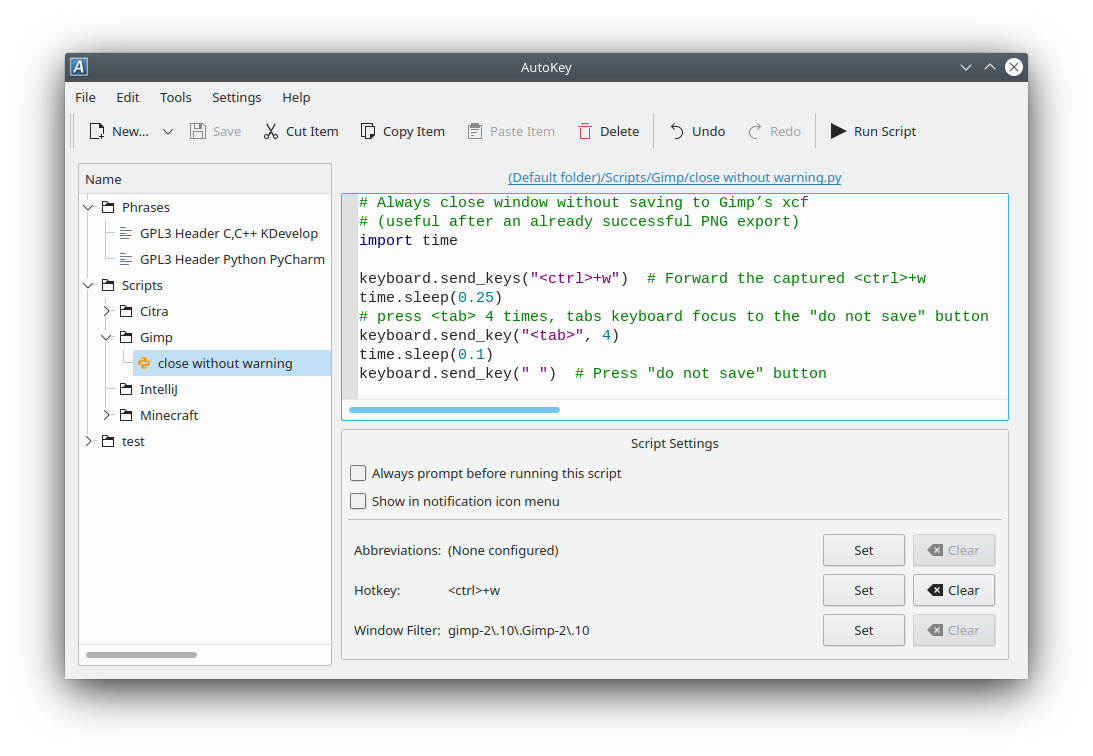Enable 'Always prompt before running this script'
The image size is (1093, 756).
tap(358, 473)
